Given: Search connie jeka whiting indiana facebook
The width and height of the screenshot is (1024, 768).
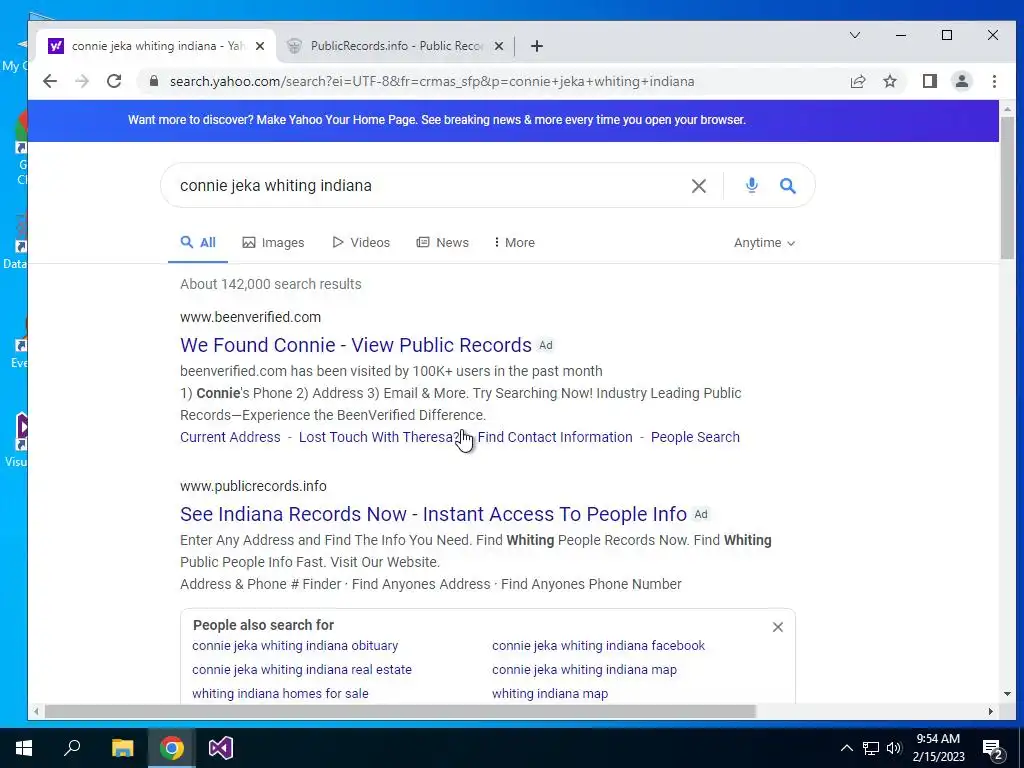Looking at the screenshot, I should tap(598, 645).
